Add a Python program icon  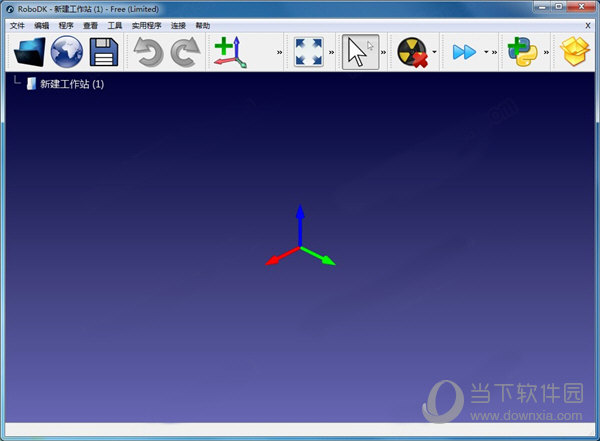point(522,52)
